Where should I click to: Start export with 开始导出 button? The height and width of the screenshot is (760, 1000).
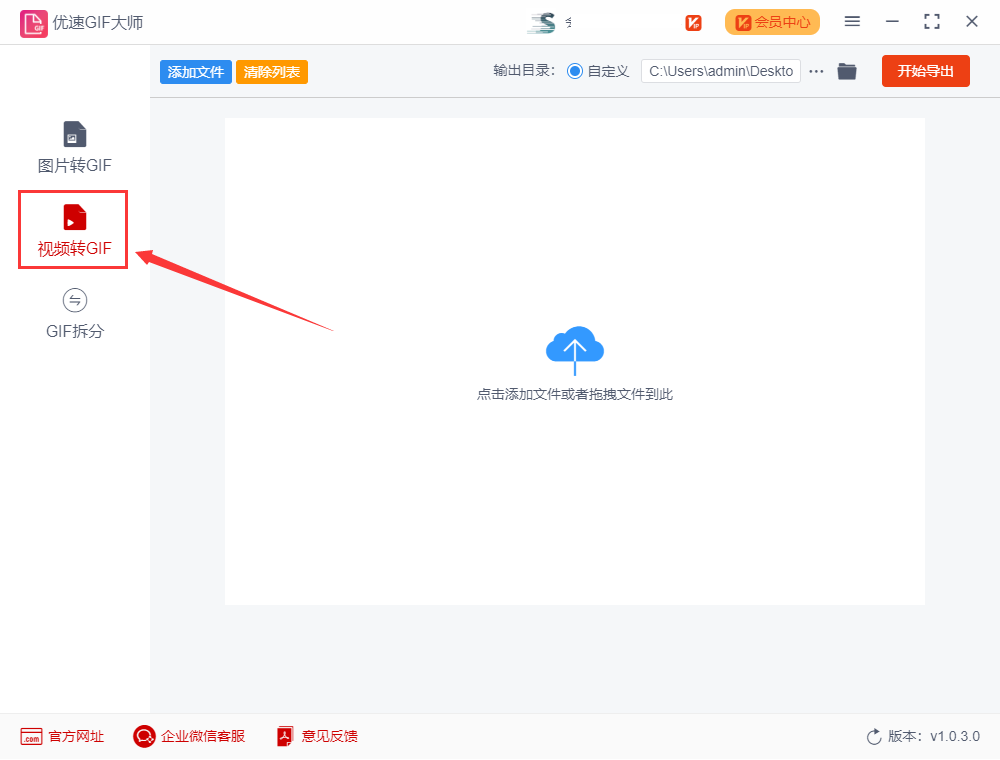pyautogui.click(x=925, y=71)
